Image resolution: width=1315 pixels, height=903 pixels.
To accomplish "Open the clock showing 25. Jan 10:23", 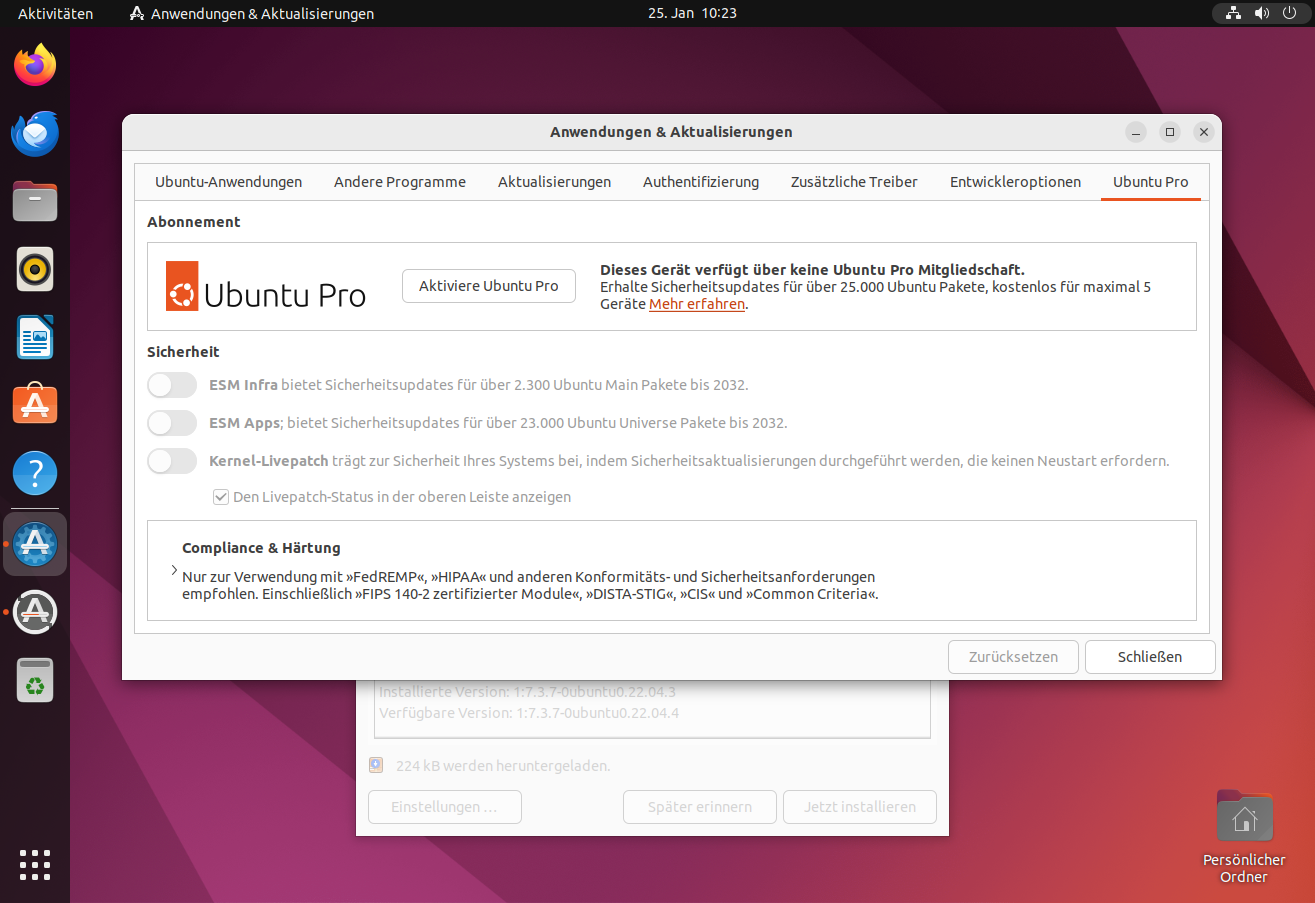I will pyautogui.click(x=692, y=14).
